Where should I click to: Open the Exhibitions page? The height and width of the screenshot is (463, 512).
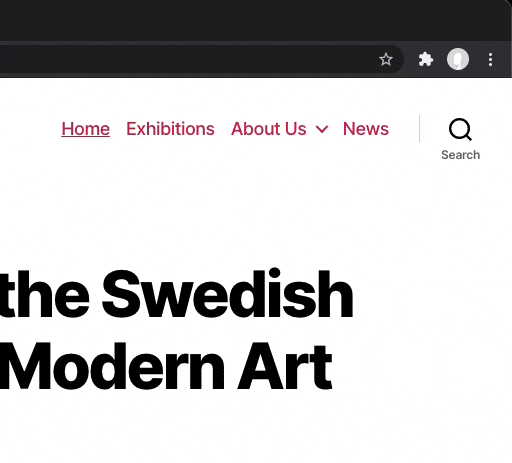point(170,129)
